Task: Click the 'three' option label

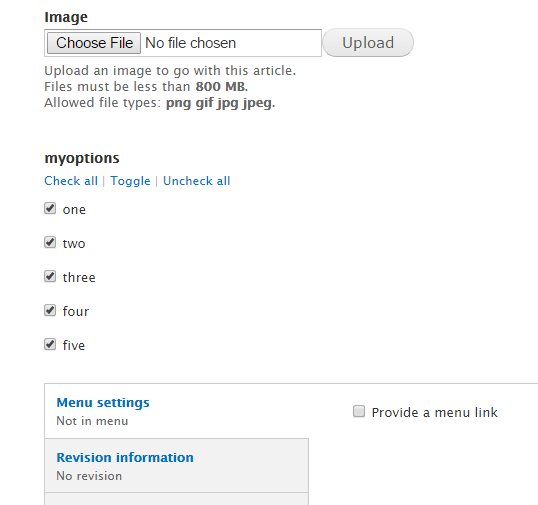Action: 79,277
